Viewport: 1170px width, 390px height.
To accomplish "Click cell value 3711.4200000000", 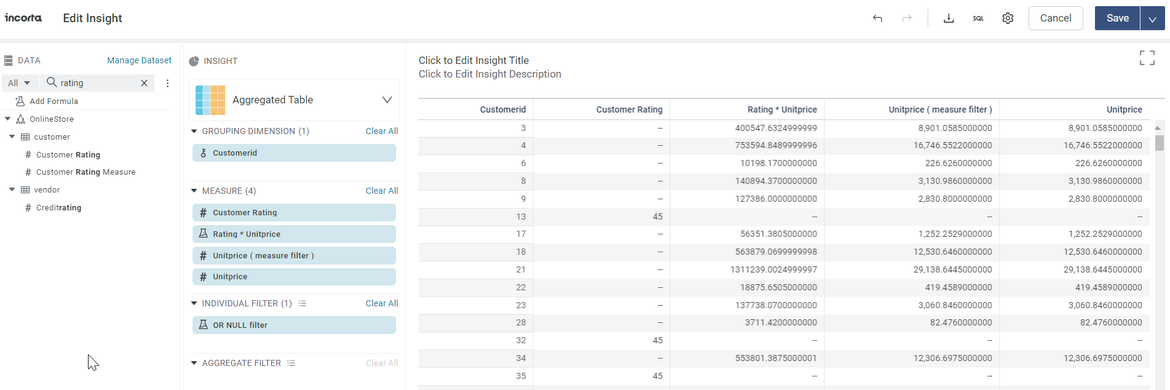I will [780, 323].
